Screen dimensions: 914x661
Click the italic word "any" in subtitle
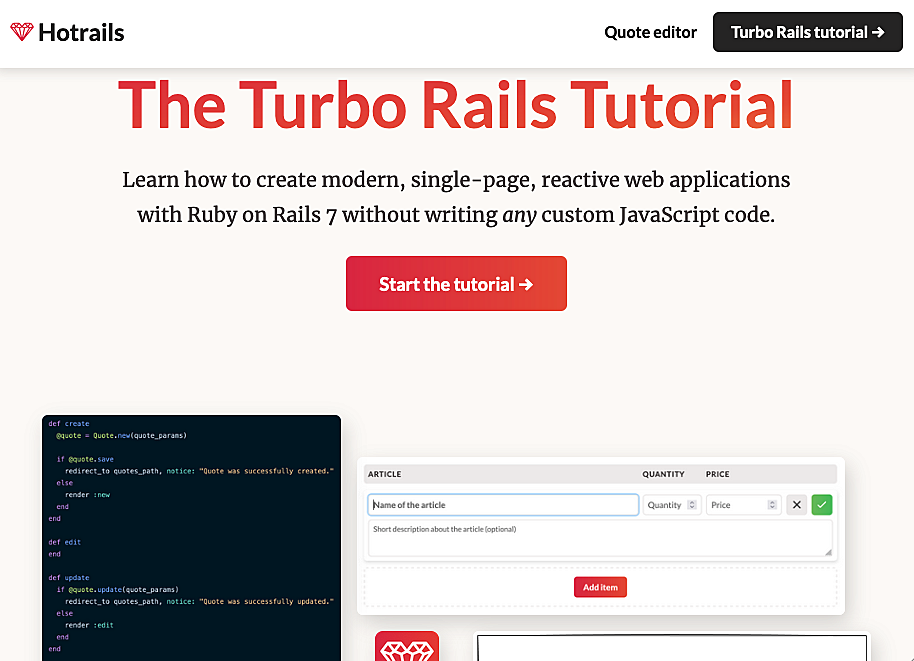(519, 215)
